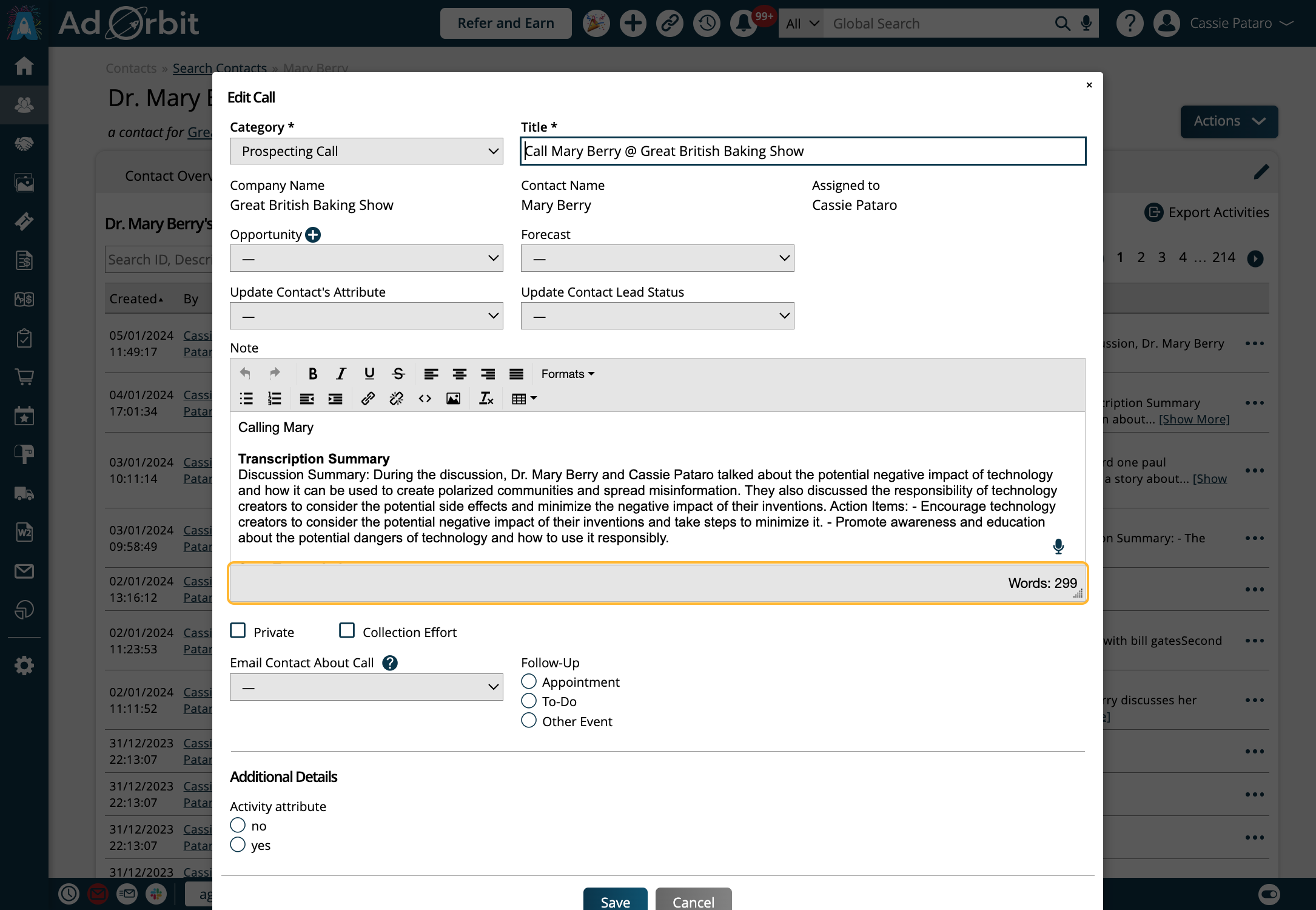This screenshot has width=1316, height=910.
Task: Insert a bullet list
Action: 246,399
